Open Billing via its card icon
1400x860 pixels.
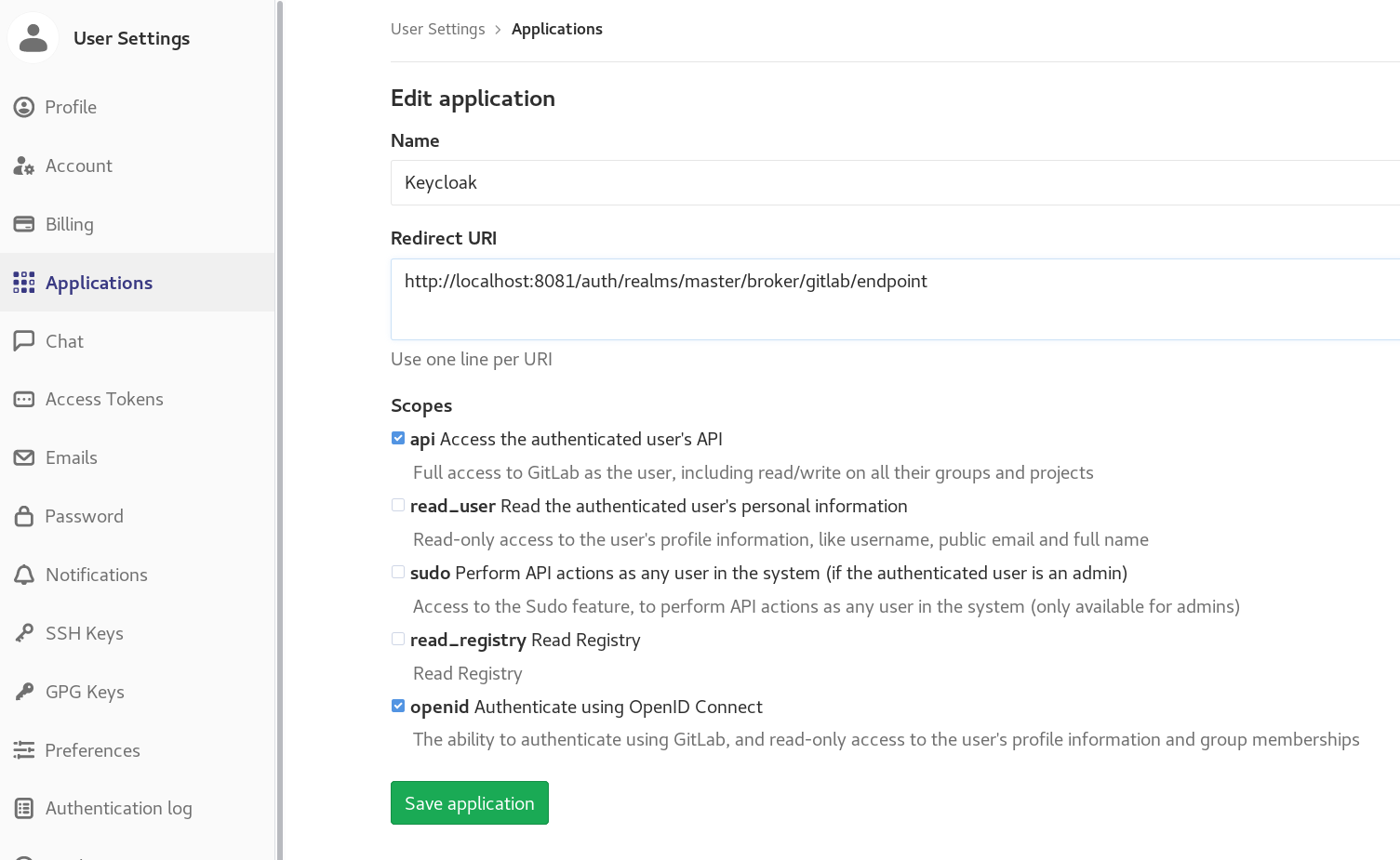pyautogui.click(x=24, y=224)
